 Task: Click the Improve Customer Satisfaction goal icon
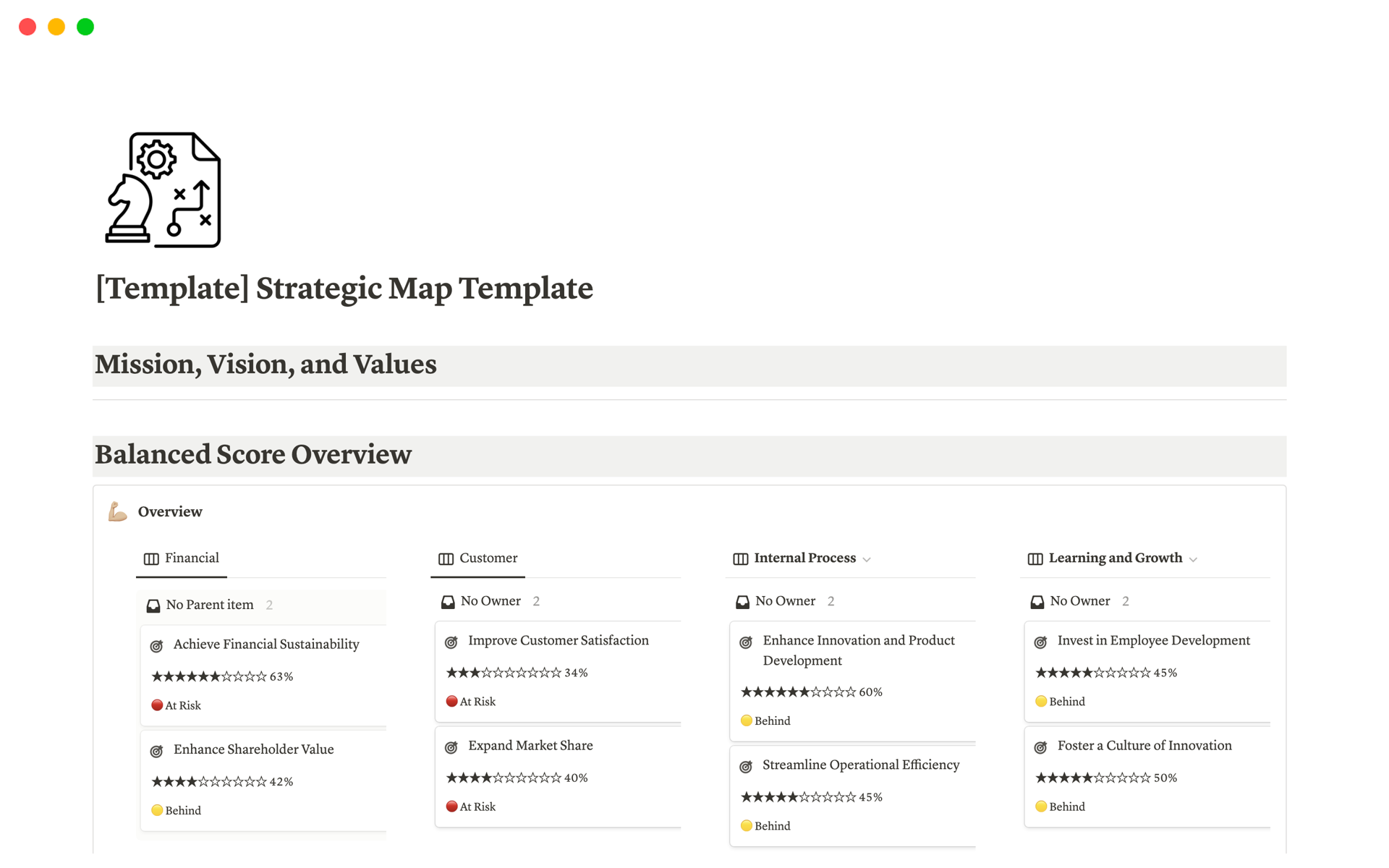tap(452, 641)
